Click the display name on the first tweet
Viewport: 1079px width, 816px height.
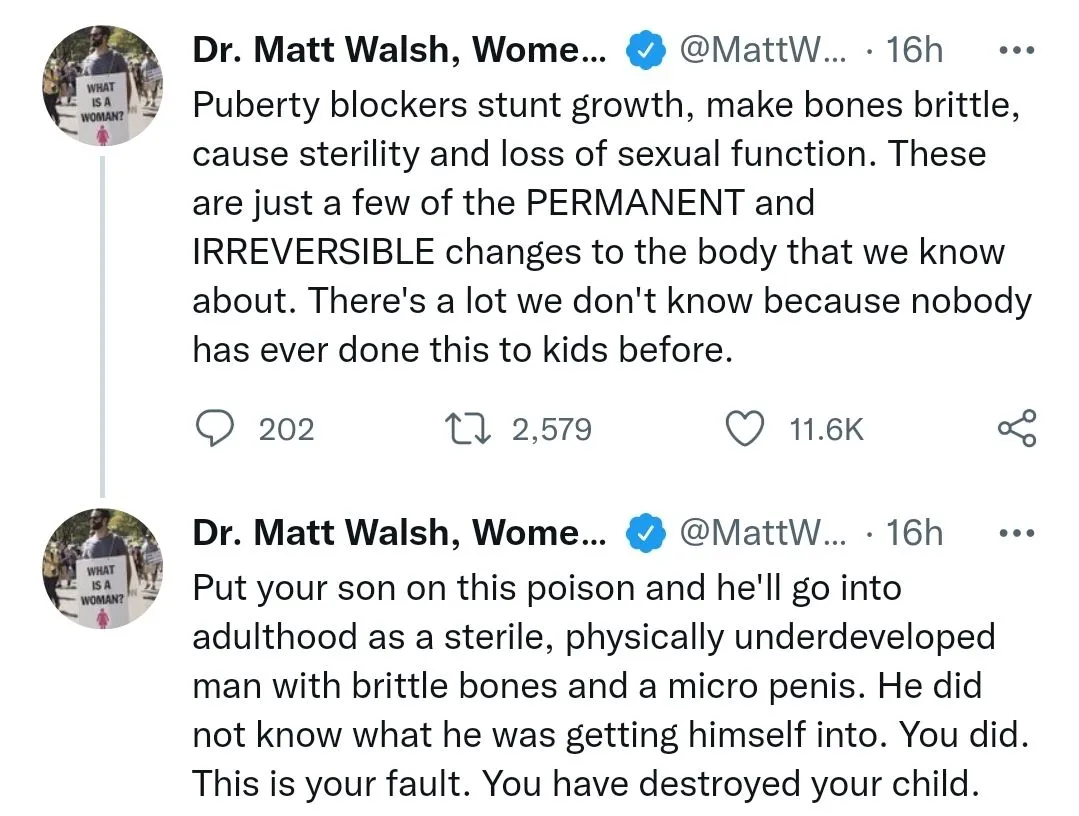pos(399,50)
